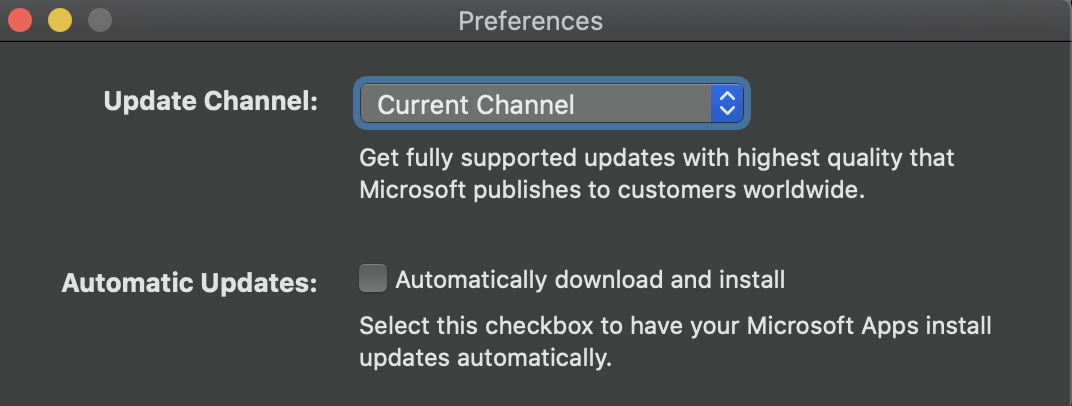Click the "updates automatically." text line
Viewport: 1072px width, 406px height.
click(x=485, y=358)
